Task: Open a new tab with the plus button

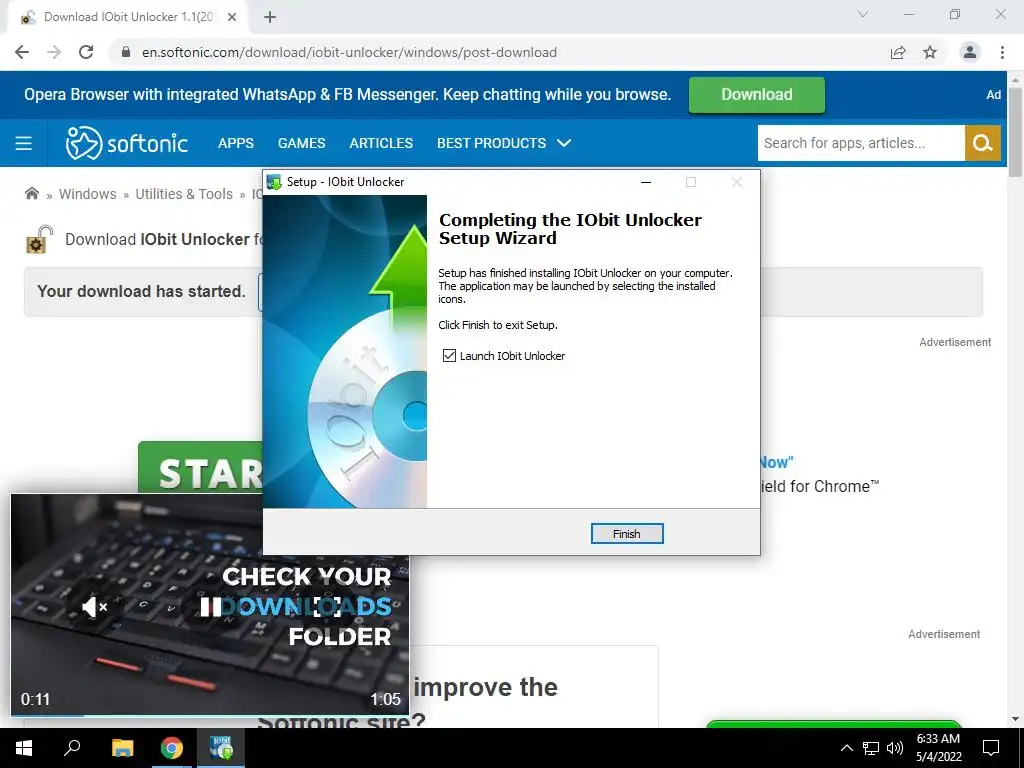Action: 270,17
